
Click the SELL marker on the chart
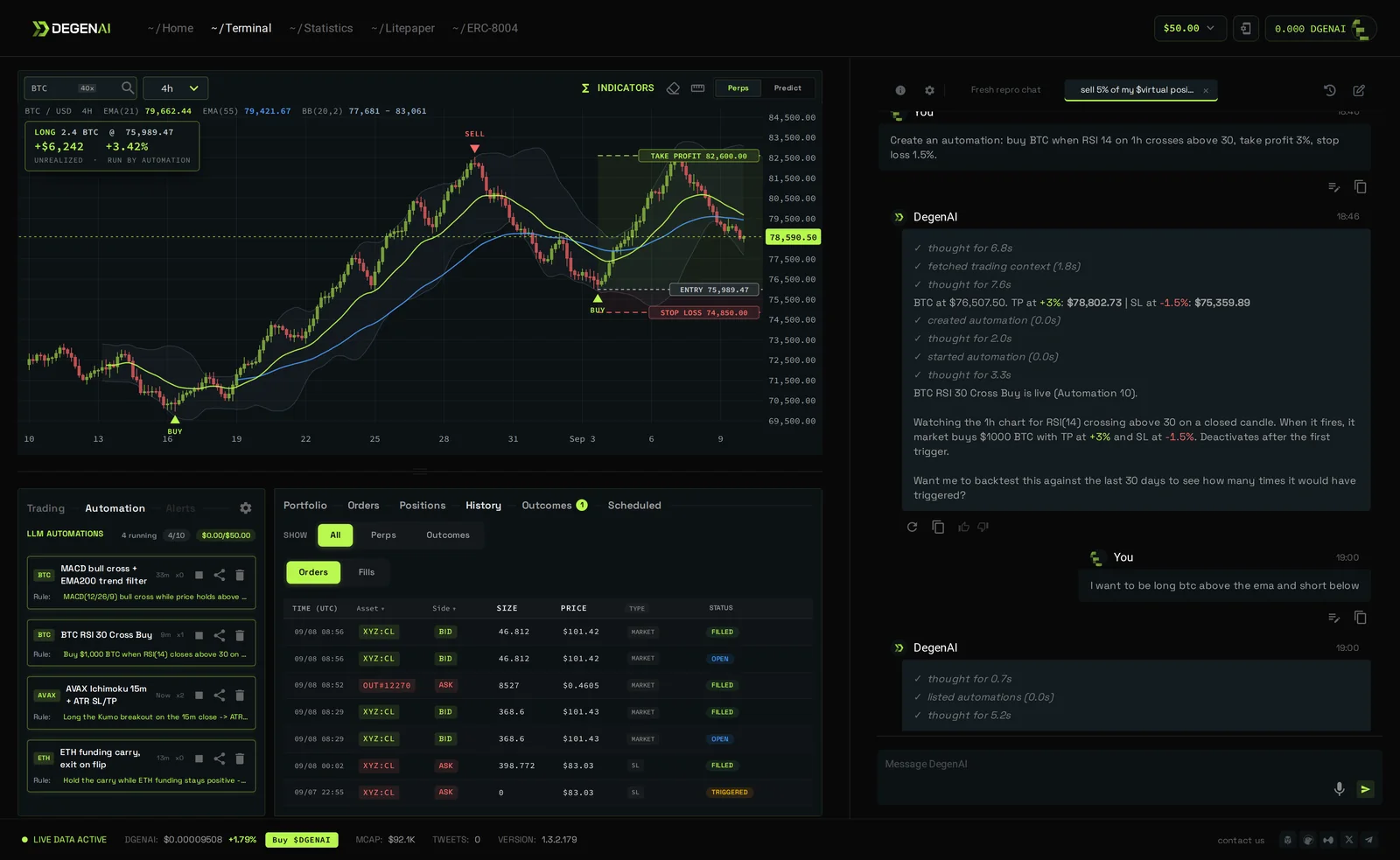tap(474, 140)
